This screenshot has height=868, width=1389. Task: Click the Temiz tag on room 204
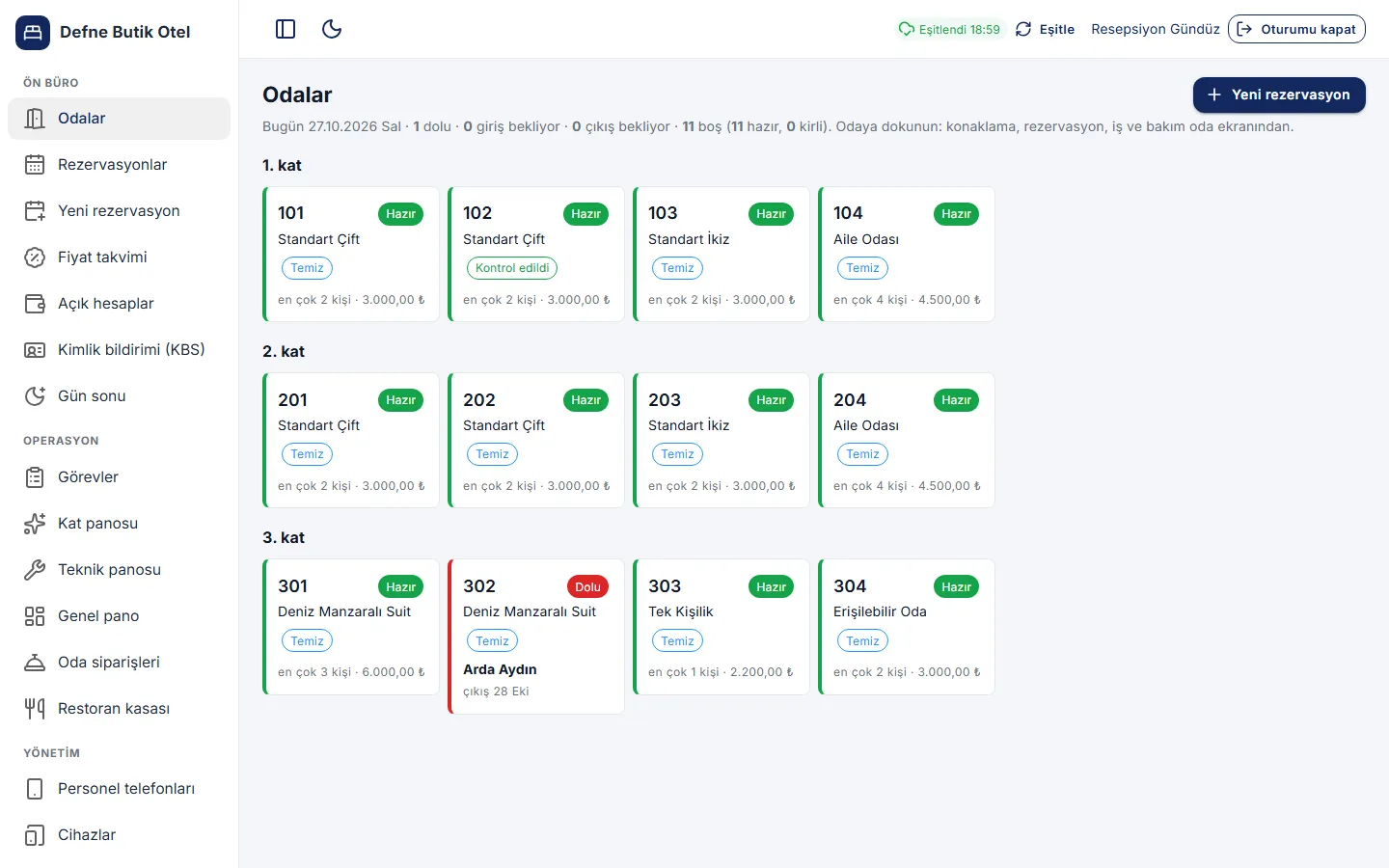(862, 454)
